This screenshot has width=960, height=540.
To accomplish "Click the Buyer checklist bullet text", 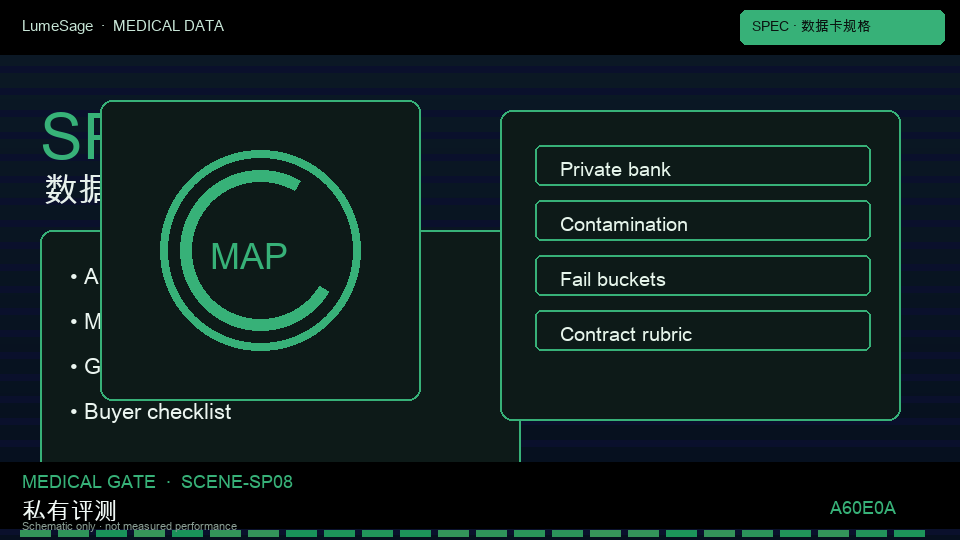I will (x=157, y=411).
